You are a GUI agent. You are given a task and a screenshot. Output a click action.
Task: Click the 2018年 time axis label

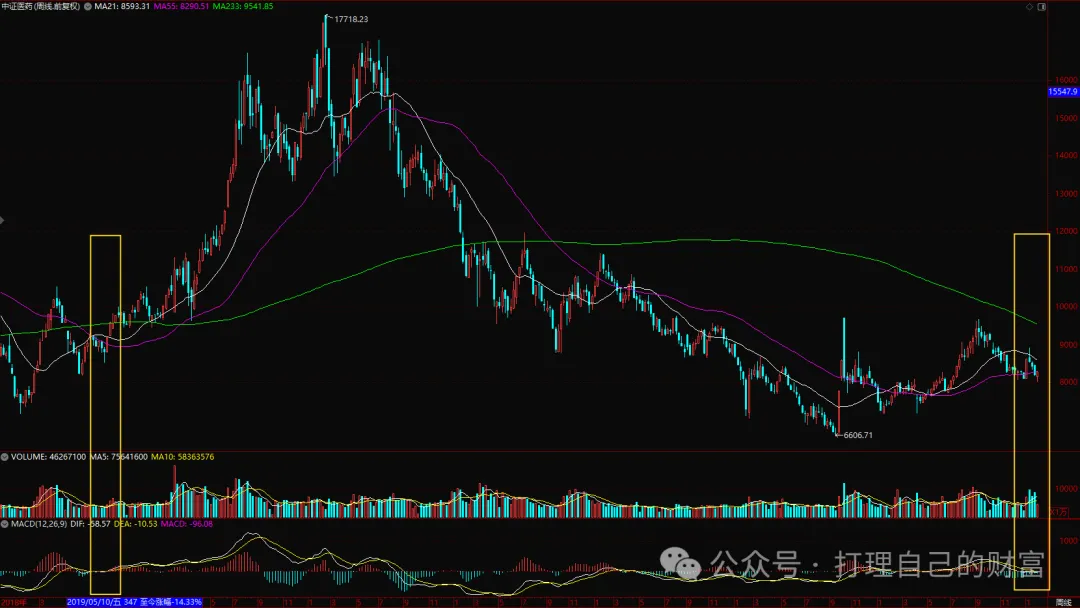pos(13,602)
